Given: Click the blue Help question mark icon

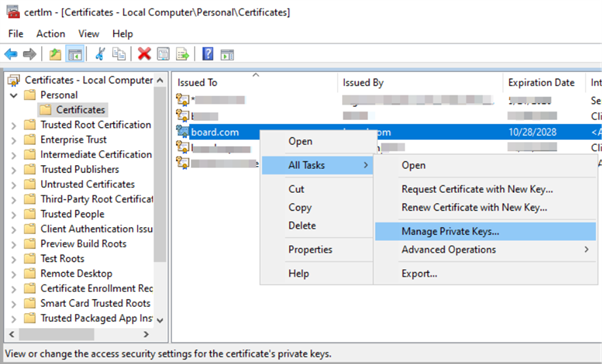Looking at the screenshot, I should click(208, 54).
